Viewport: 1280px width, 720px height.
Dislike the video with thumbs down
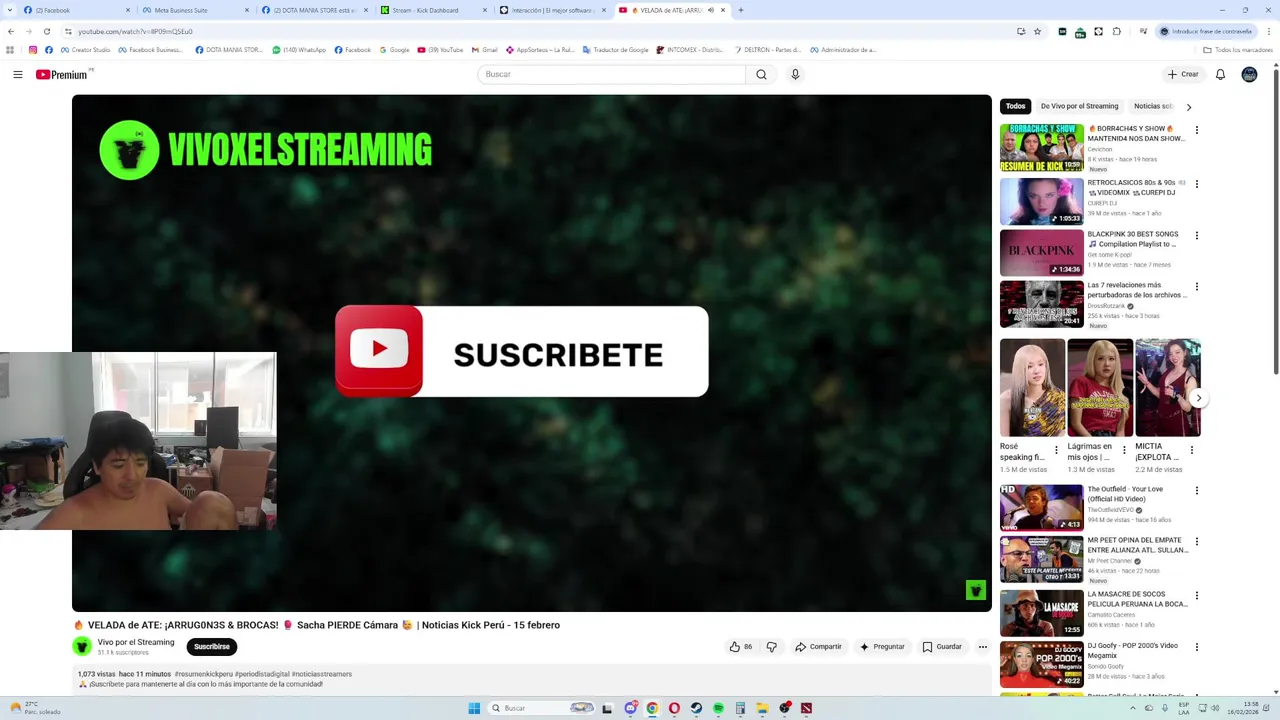(771, 647)
